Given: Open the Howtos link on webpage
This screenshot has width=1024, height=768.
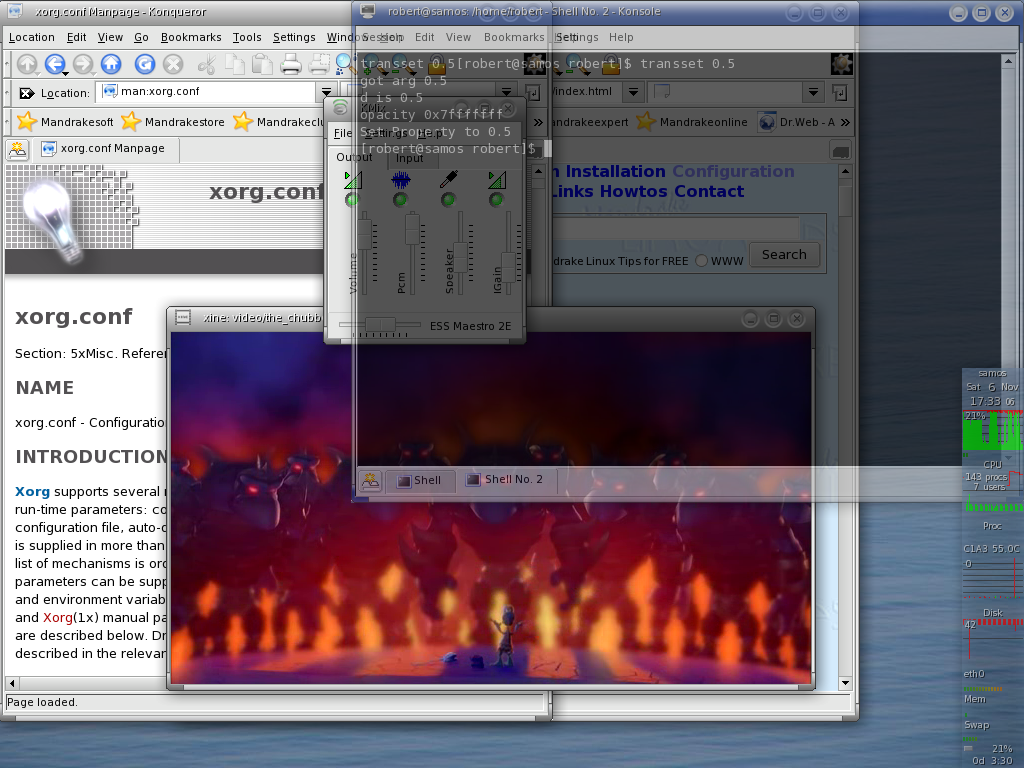Looking at the screenshot, I should point(633,191).
